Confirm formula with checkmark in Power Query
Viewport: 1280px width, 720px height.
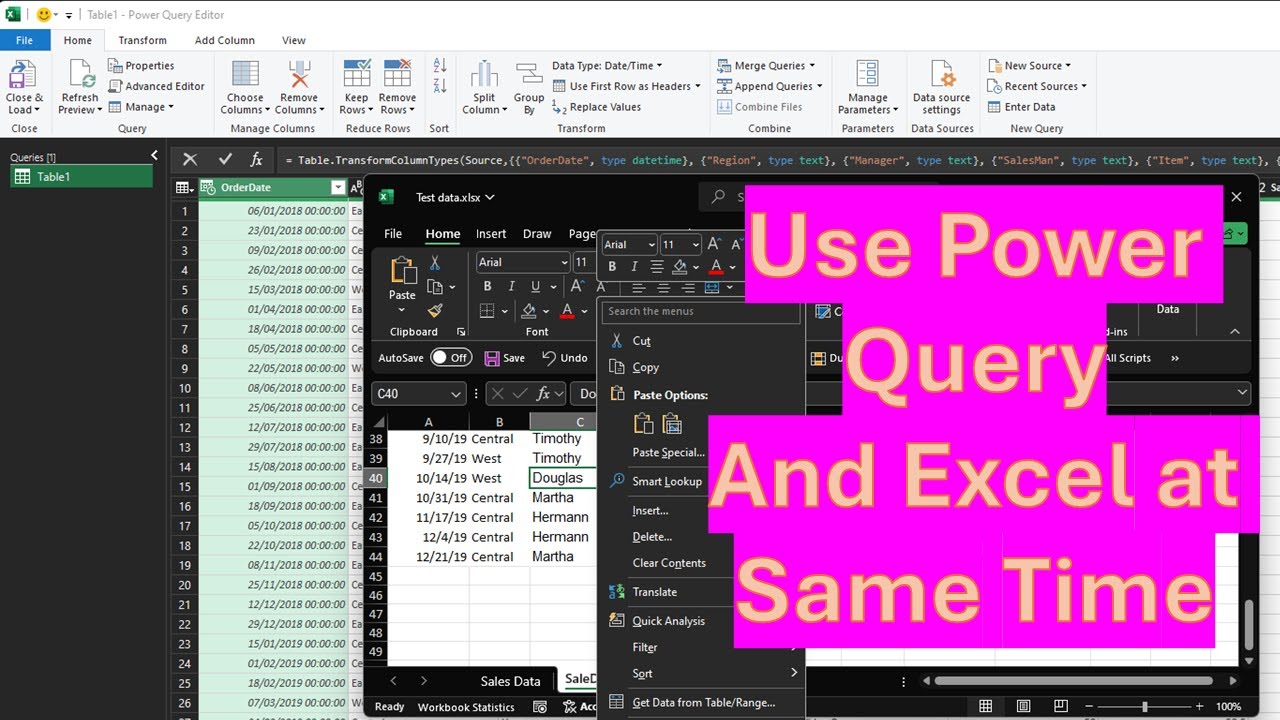[225, 160]
